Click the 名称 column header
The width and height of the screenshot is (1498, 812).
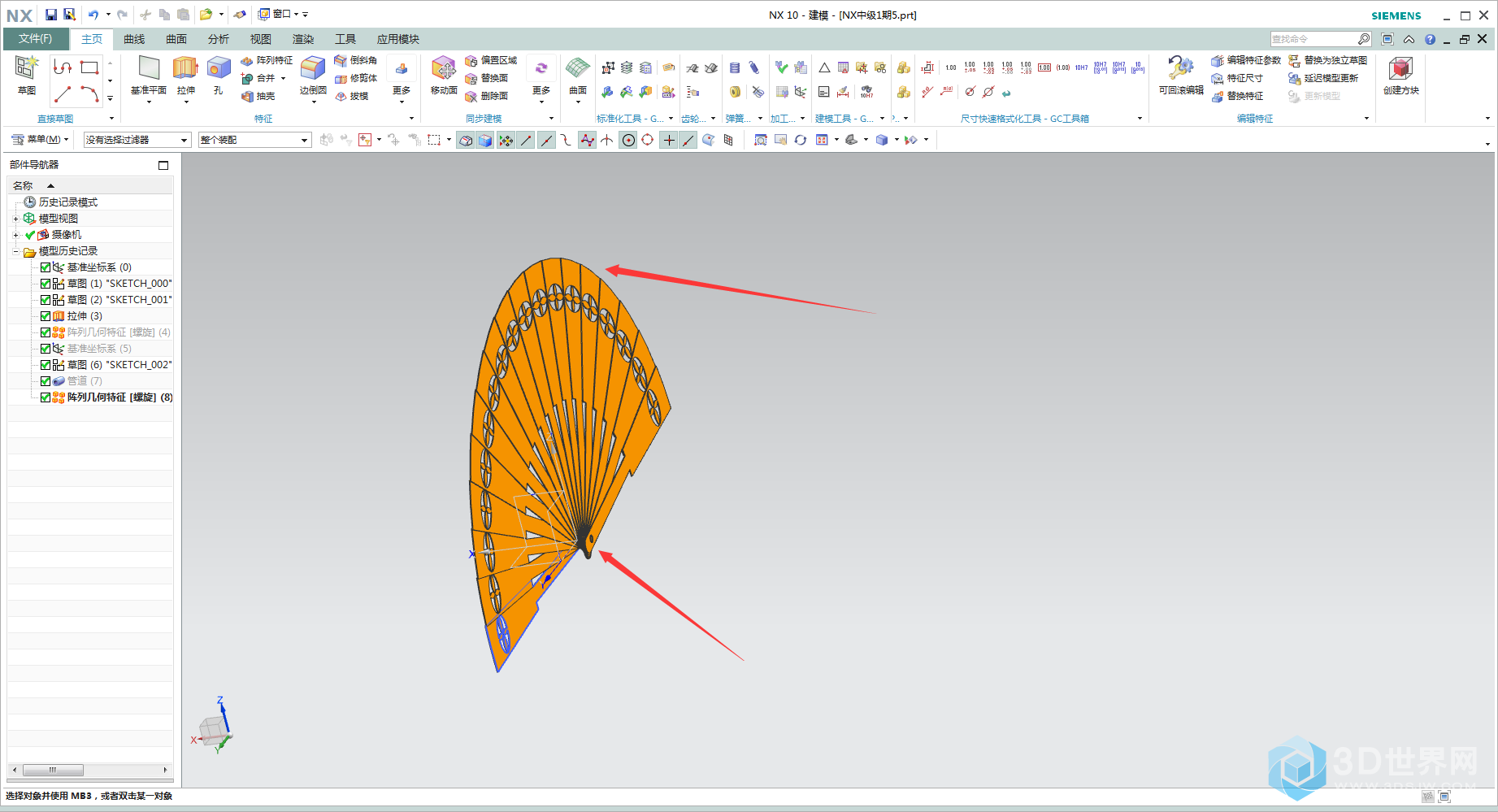pyautogui.click(x=91, y=186)
